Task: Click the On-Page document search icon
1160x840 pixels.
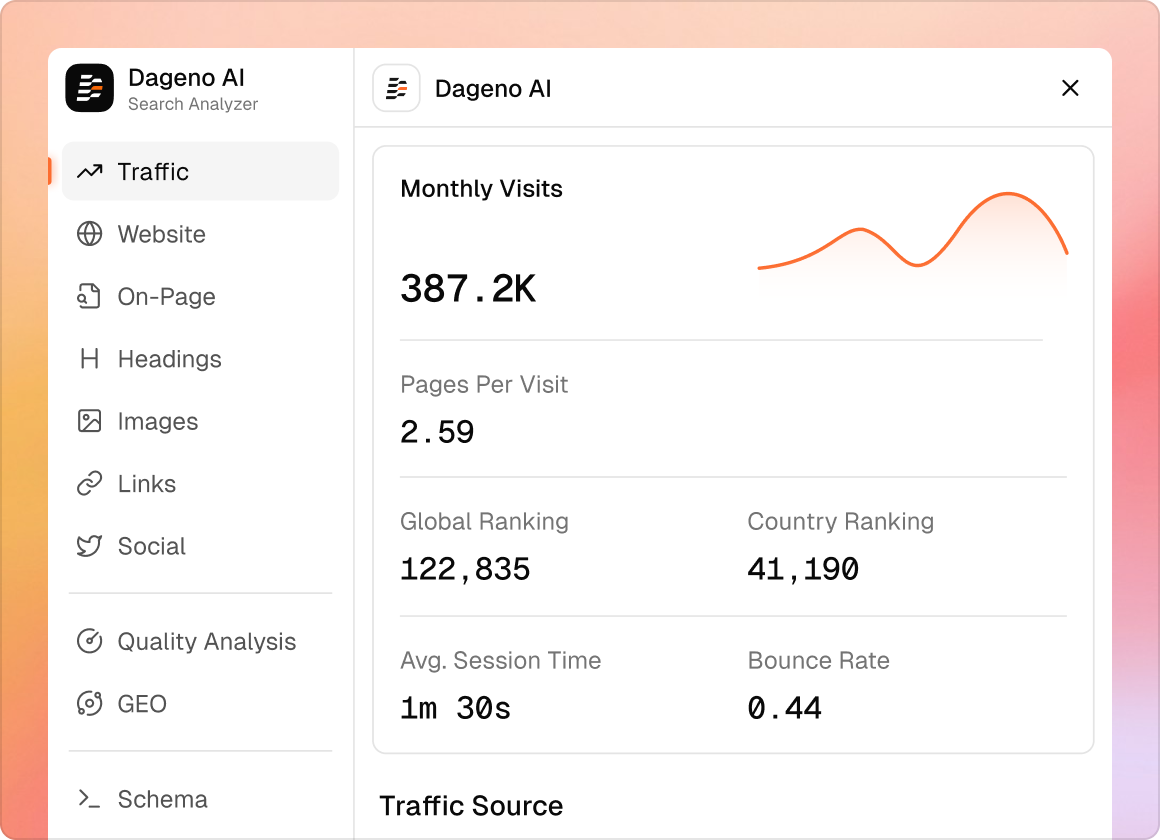Action: (x=90, y=297)
